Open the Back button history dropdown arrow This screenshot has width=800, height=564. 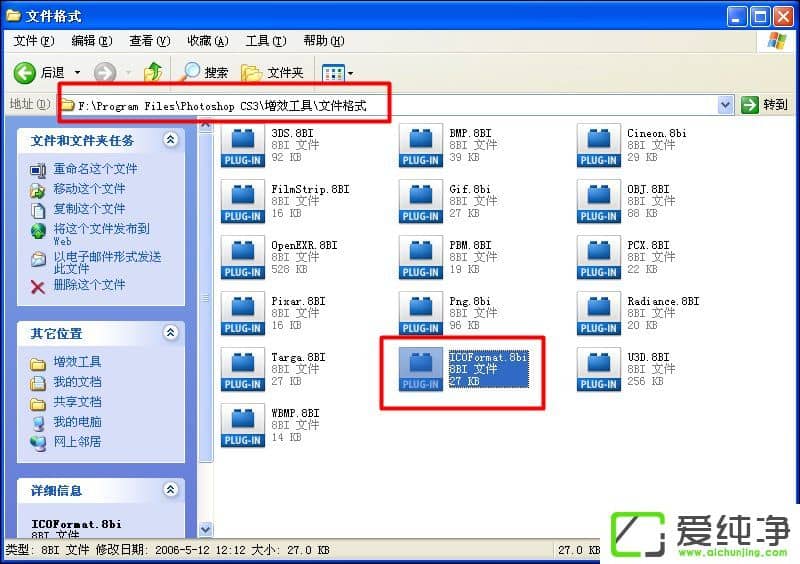tap(76, 72)
